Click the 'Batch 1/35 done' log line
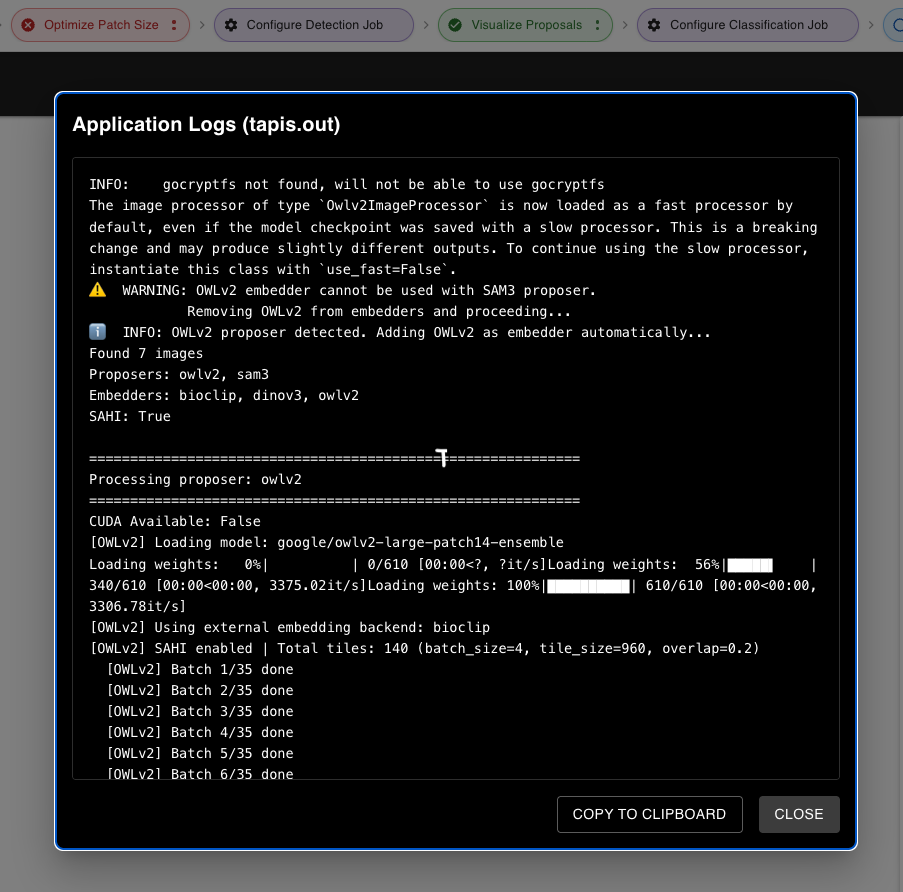The image size is (903, 892). coord(200,669)
